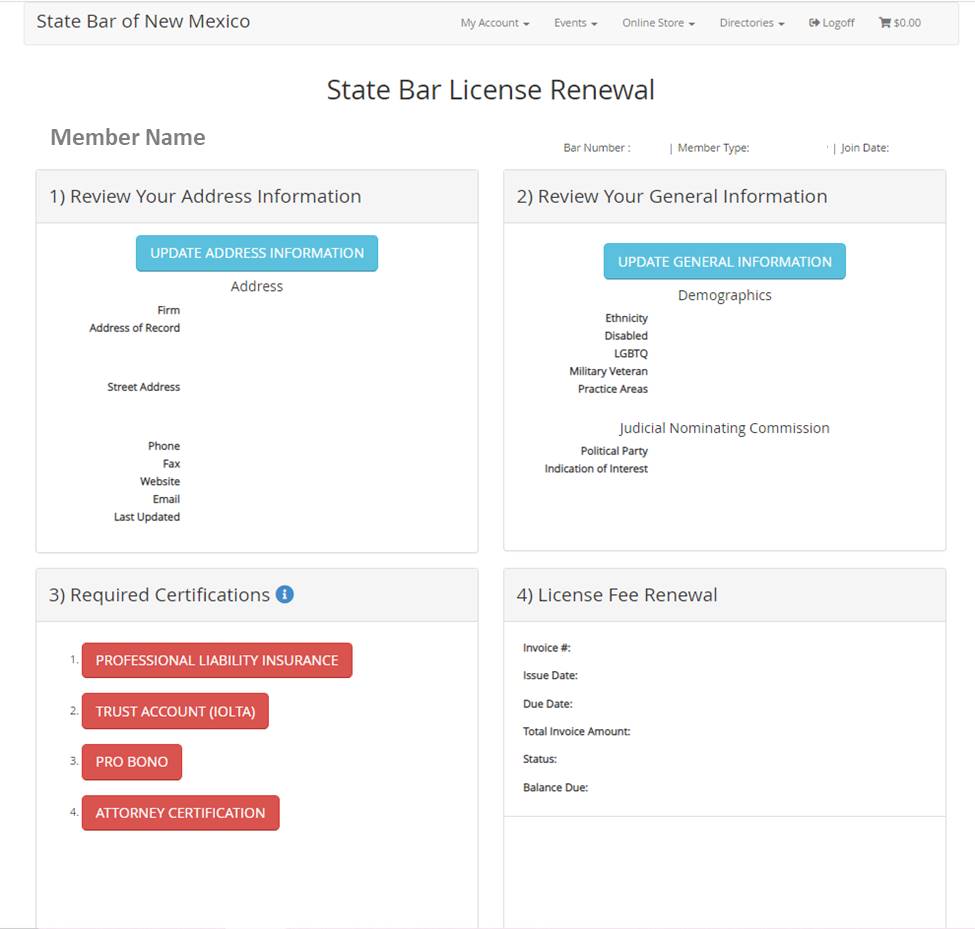
Task: Expand the Events dropdown menu
Action: (x=576, y=23)
